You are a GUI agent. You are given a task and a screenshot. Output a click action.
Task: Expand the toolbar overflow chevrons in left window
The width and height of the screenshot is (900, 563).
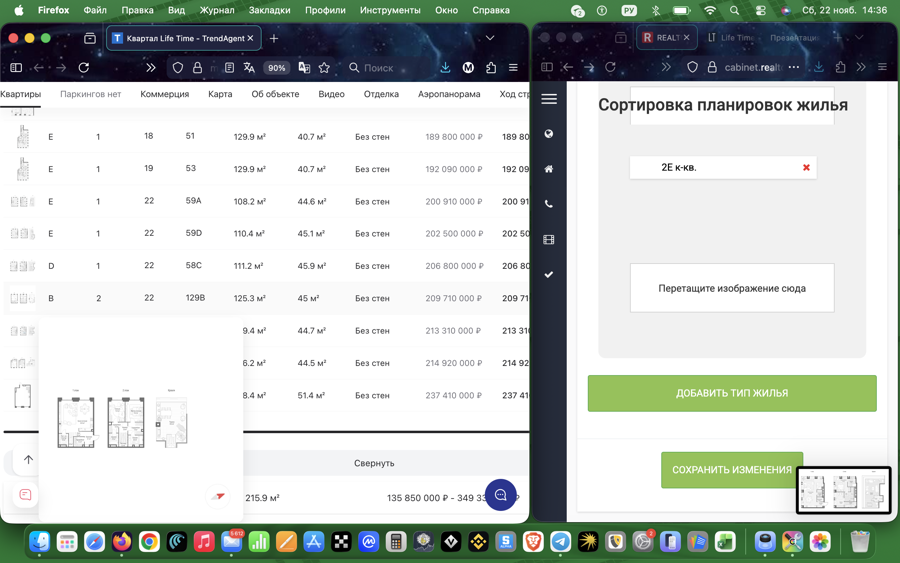coord(151,68)
